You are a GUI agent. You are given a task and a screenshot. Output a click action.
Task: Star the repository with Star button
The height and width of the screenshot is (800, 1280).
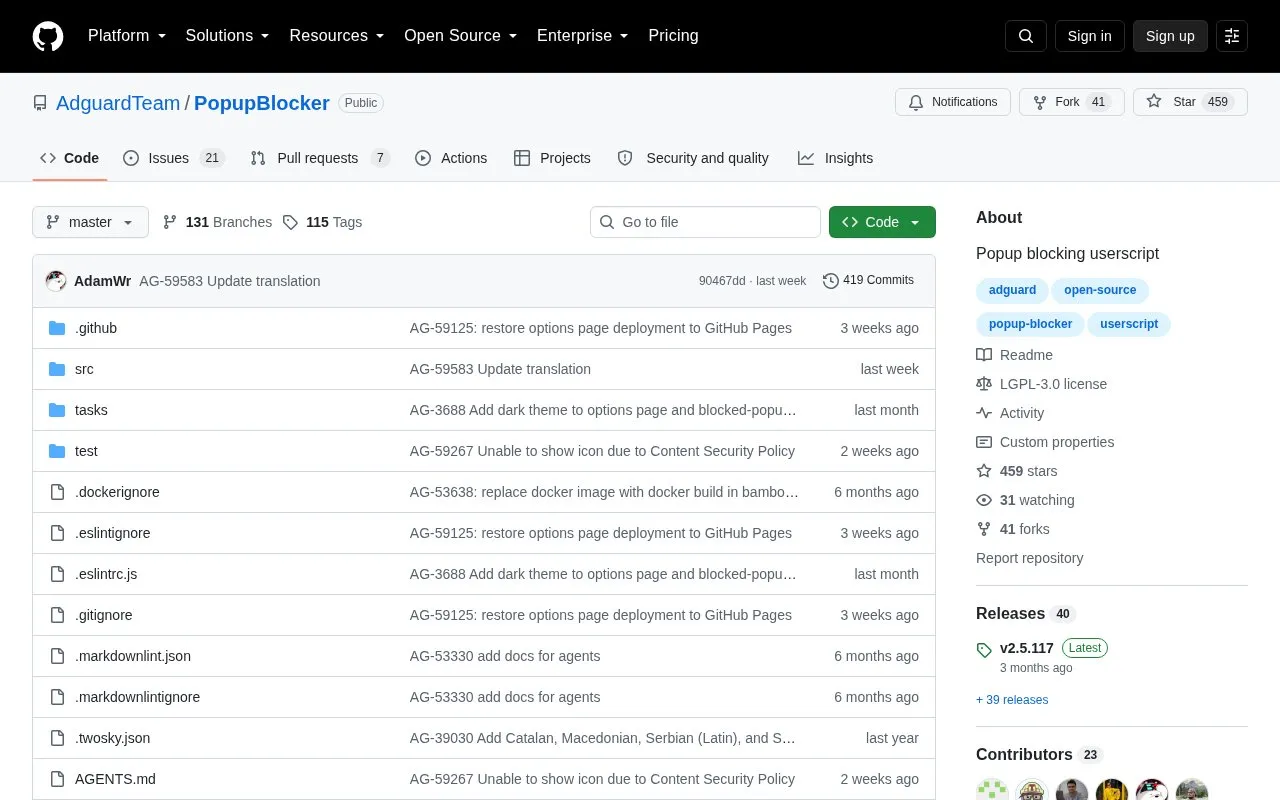click(x=1190, y=102)
